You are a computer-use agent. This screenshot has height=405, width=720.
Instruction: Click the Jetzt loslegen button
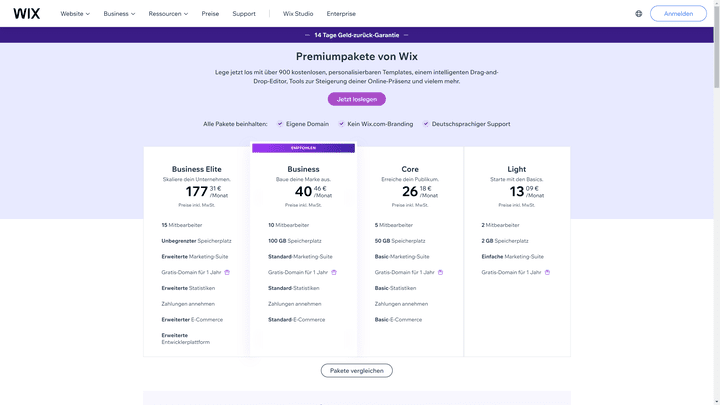point(357,99)
